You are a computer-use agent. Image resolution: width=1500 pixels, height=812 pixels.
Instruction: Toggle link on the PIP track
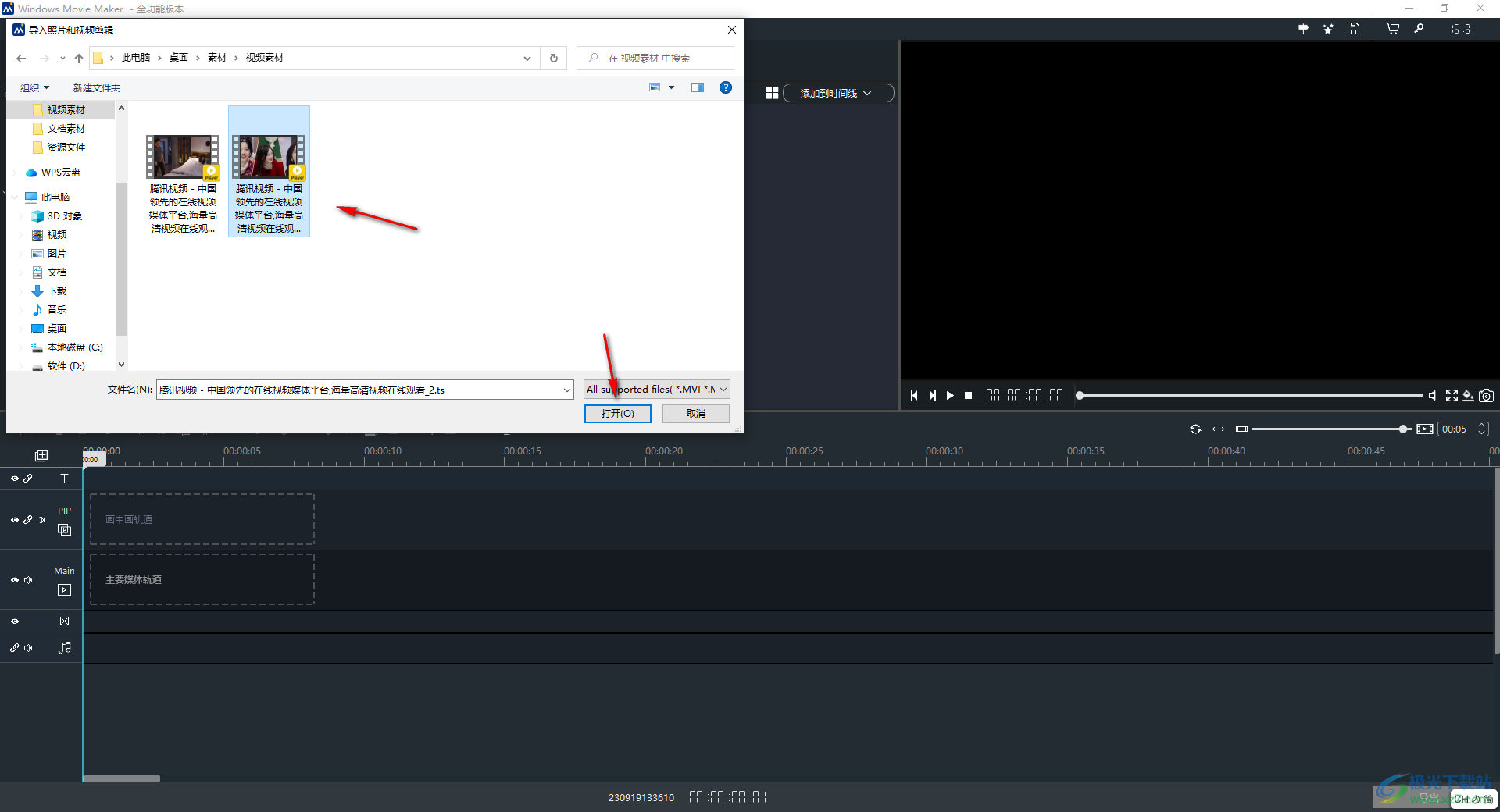pos(28,520)
